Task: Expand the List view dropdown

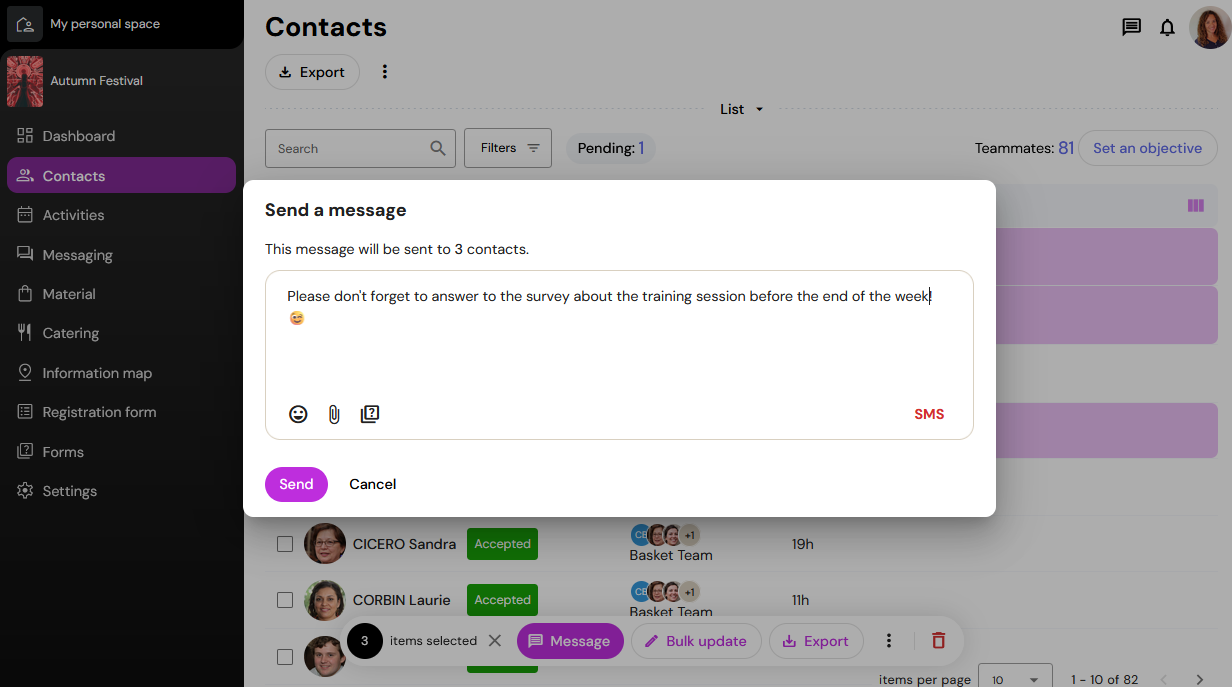Action: (742, 109)
